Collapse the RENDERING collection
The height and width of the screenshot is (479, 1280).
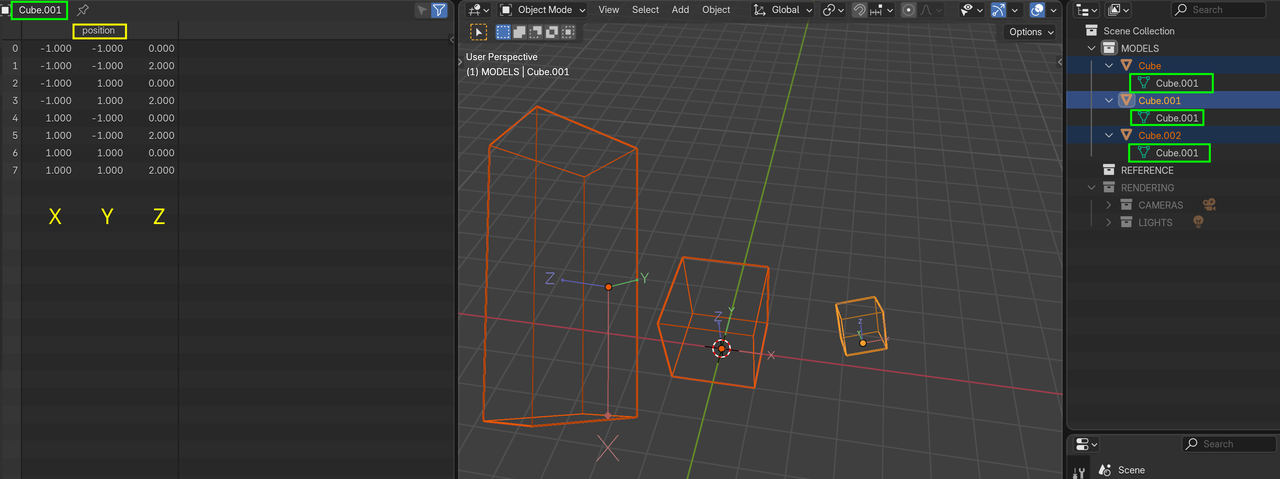pyautogui.click(x=1091, y=187)
